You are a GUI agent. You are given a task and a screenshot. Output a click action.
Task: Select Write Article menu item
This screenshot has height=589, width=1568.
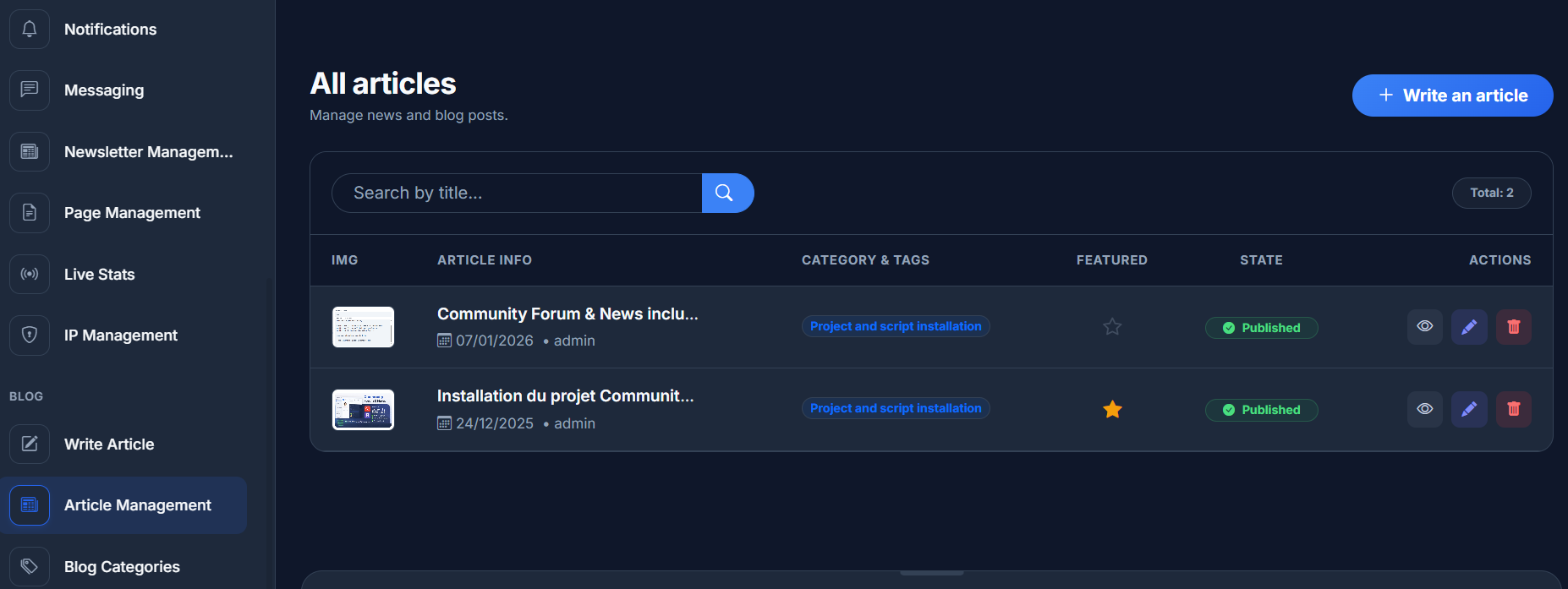coord(109,444)
